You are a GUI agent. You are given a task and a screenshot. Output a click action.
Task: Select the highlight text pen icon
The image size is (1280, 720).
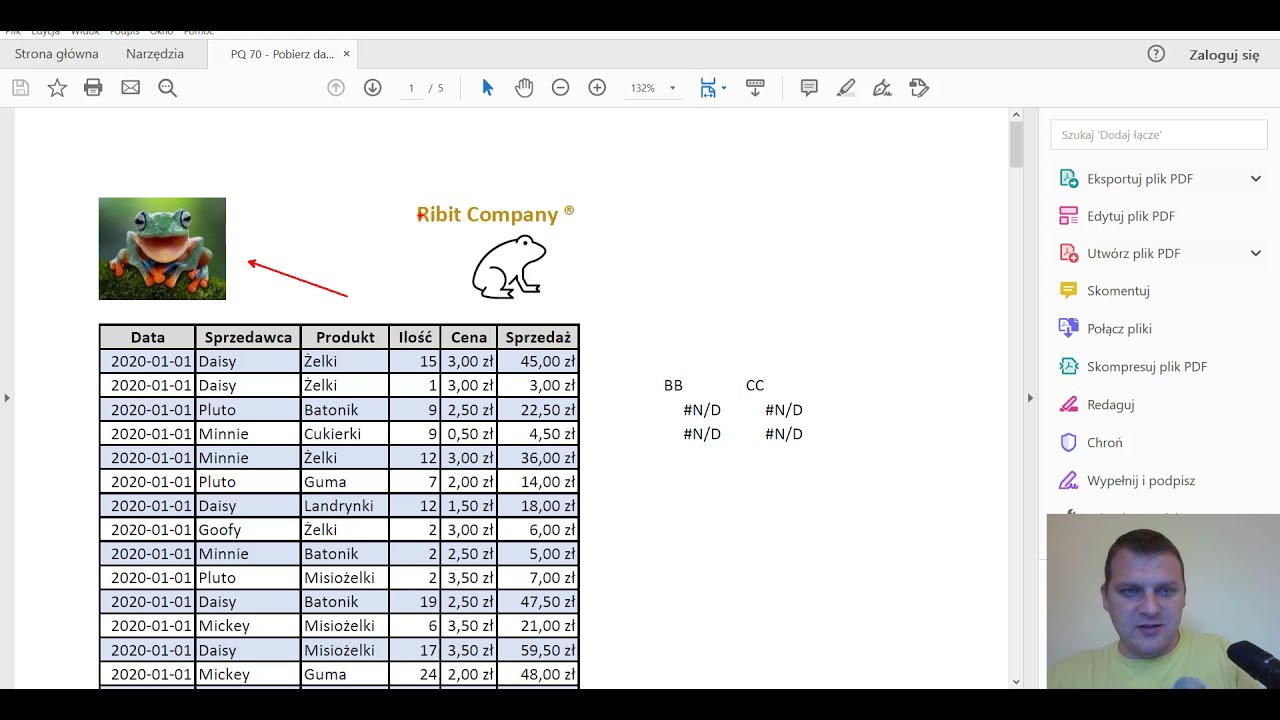846,88
